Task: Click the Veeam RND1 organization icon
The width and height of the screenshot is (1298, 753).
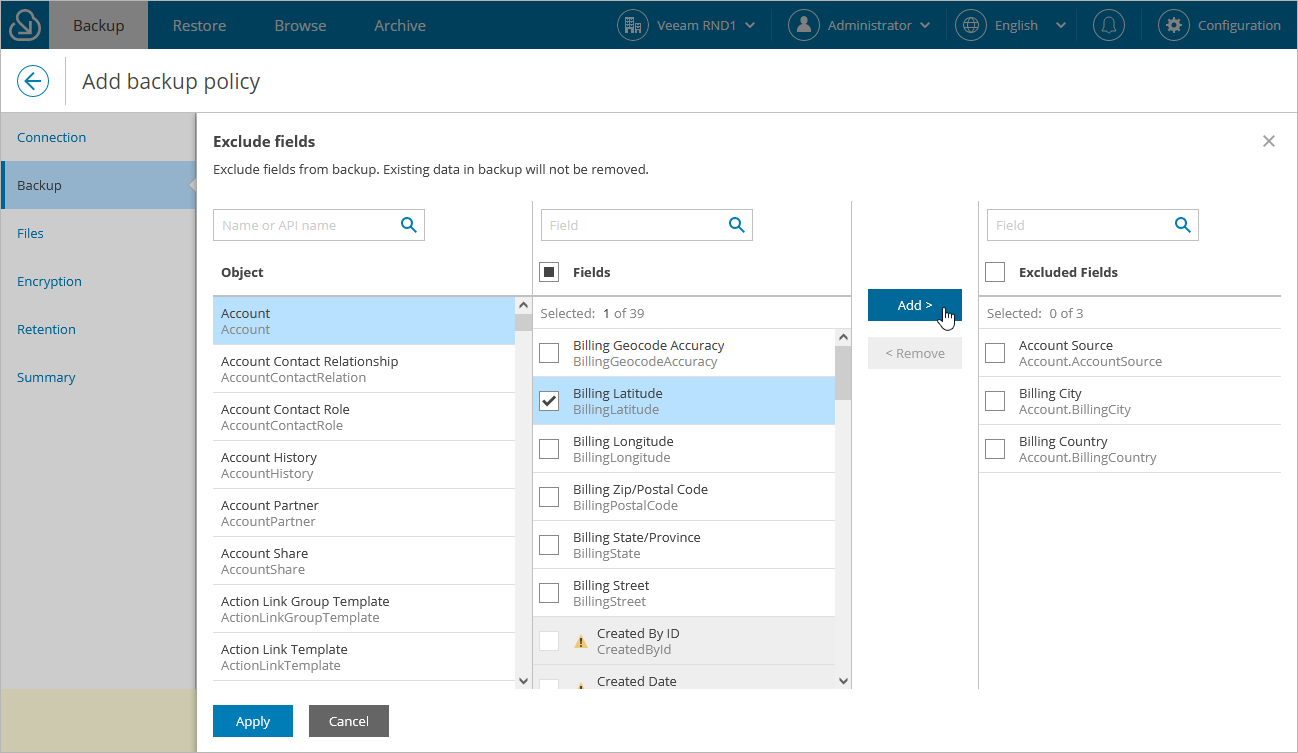Action: [x=633, y=24]
